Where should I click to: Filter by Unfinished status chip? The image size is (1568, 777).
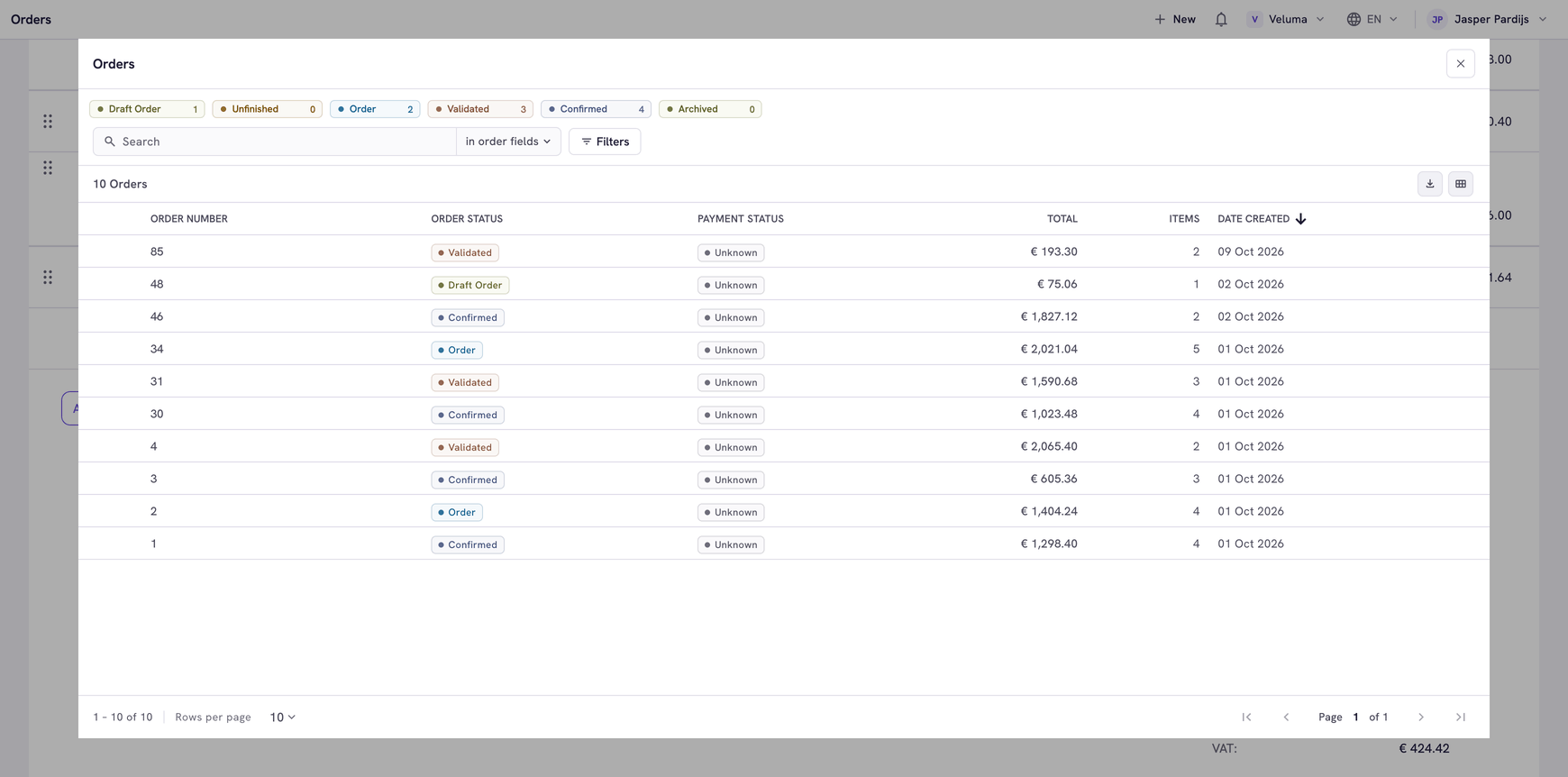click(x=267, y=109)
